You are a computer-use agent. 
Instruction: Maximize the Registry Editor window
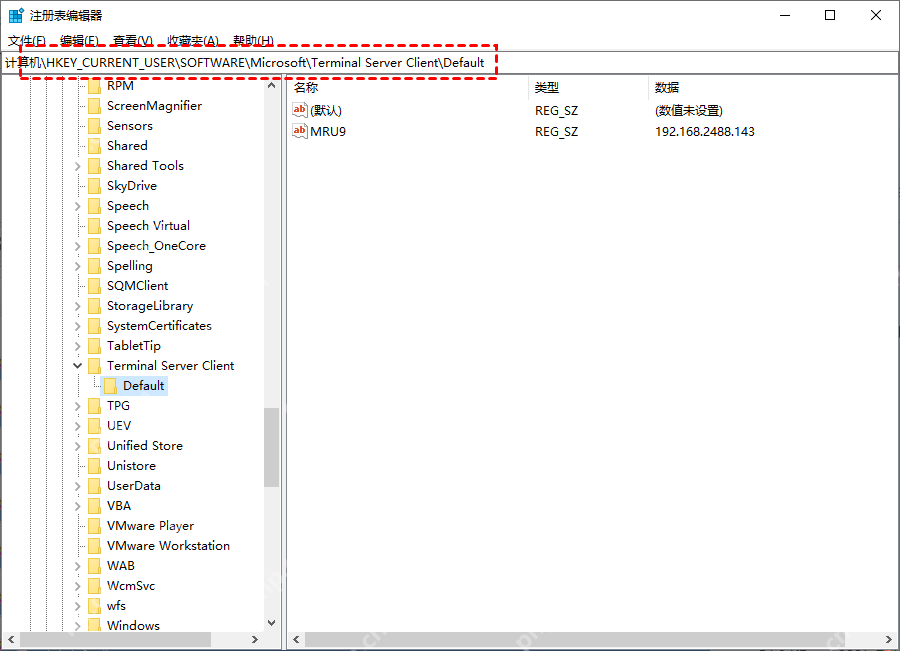(830, 15)
